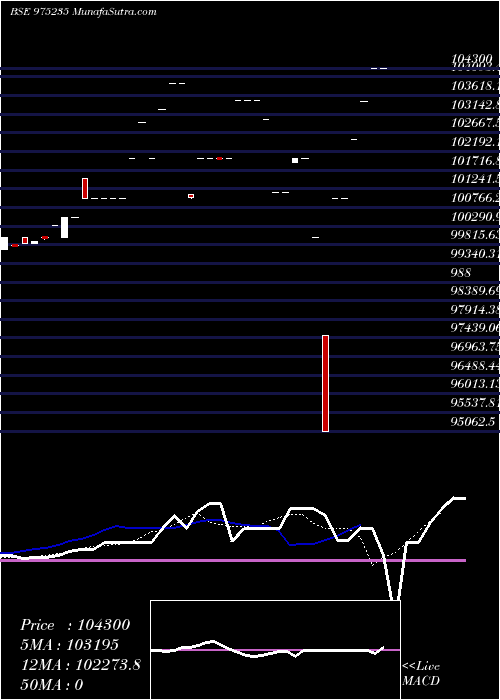Click the <<Live MACD label

click(x=421, y=674)
